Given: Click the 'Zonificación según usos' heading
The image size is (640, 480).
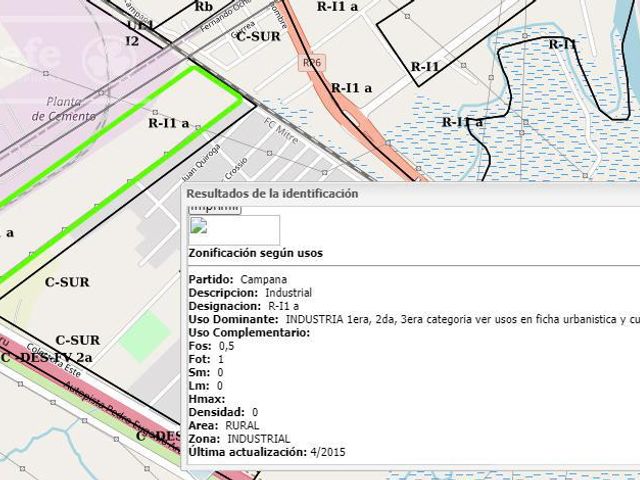Looking at the screenshot, I should pos(256,253).
